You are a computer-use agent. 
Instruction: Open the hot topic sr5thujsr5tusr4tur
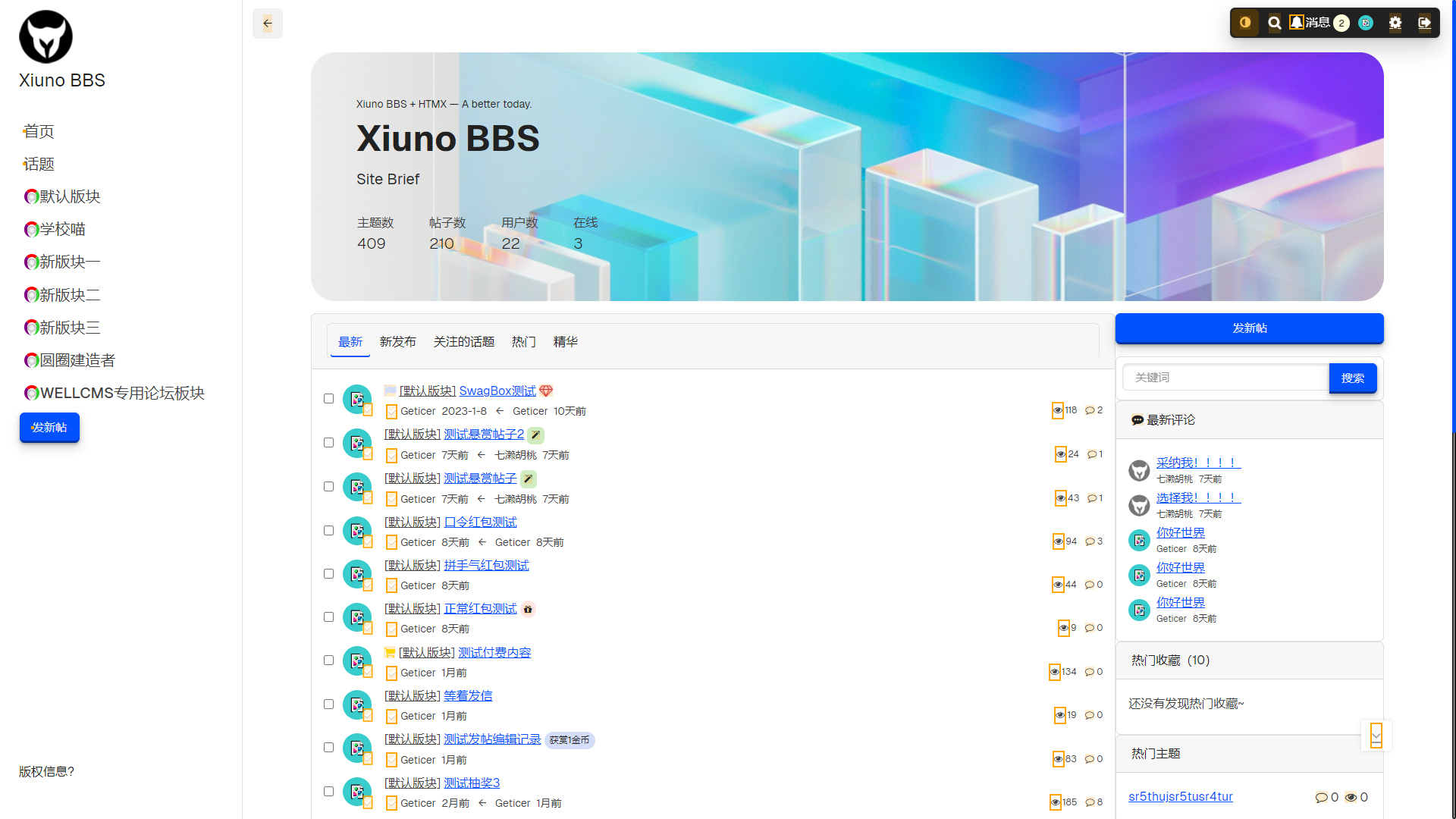(x=1181, y=797)
